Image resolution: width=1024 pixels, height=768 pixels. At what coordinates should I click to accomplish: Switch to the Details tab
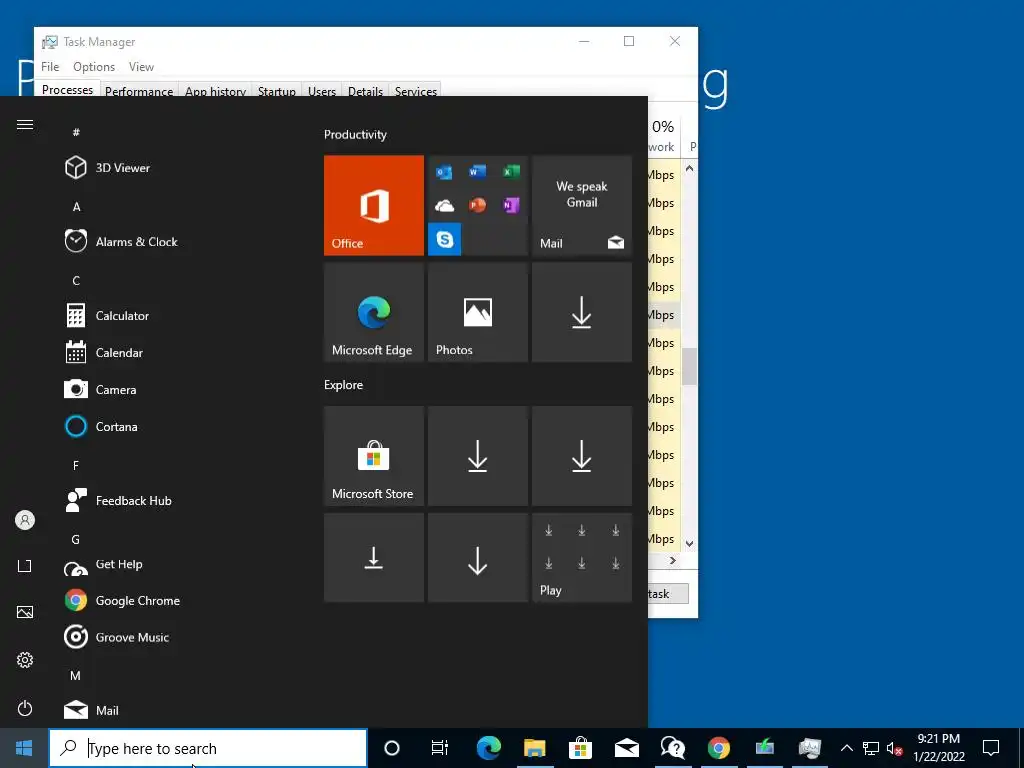pyautogui.click(x=366, y=91)
